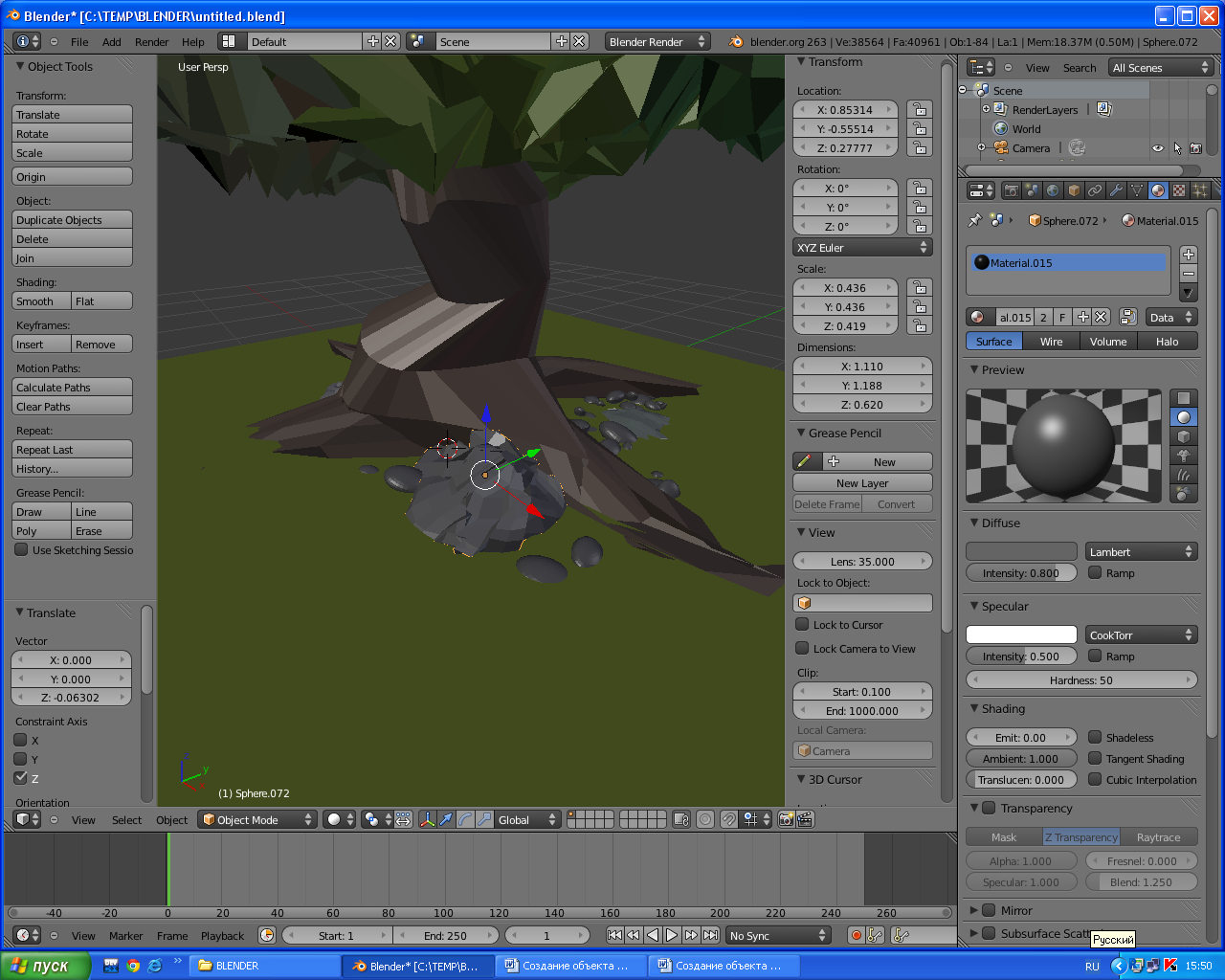
Task: Click the Calculate Paths button
Action: tap(72, 388)
